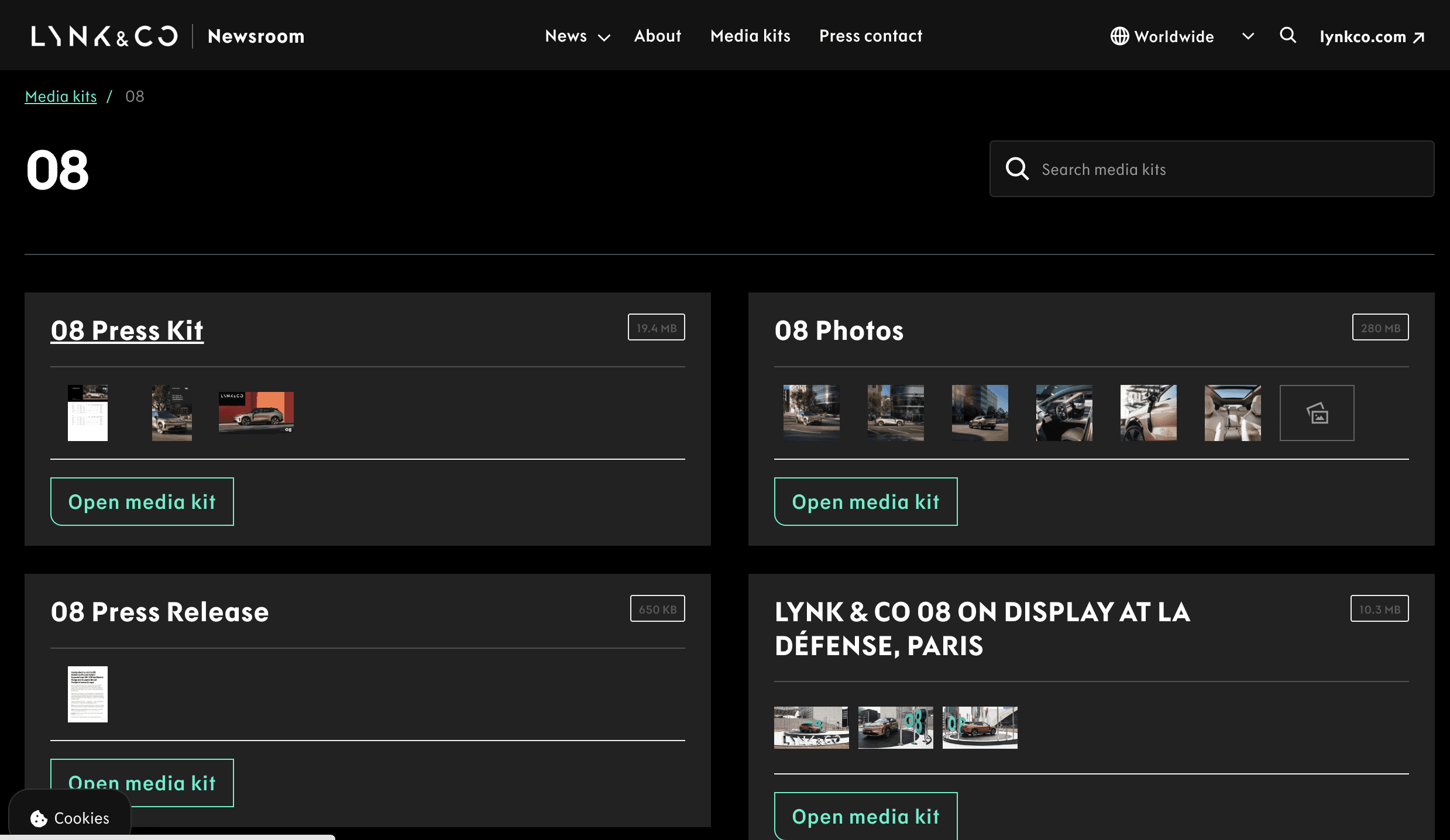Open media kit for 08 Photos

pos(866,502)
